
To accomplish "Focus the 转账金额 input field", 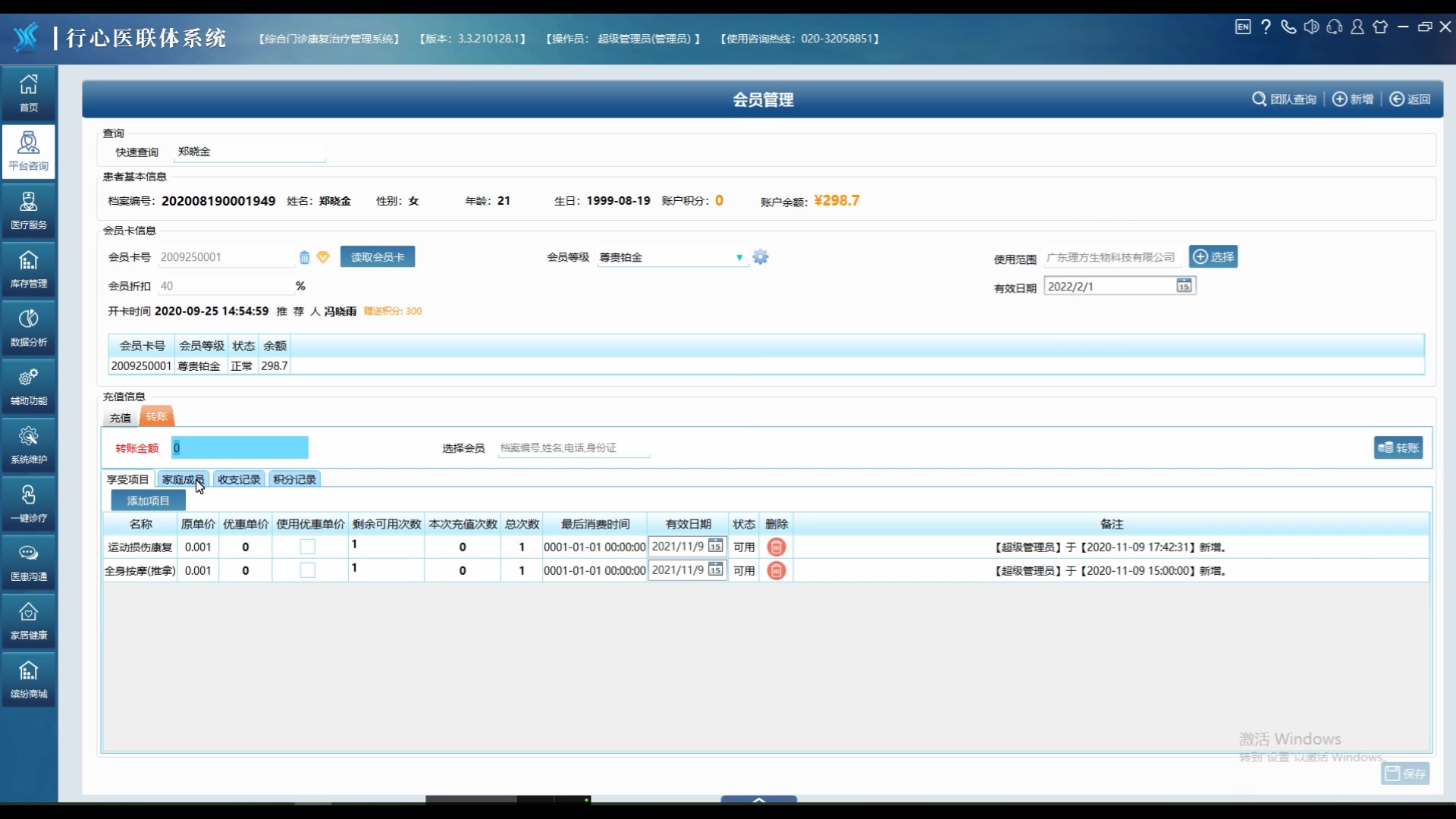I will pos(240,448).
